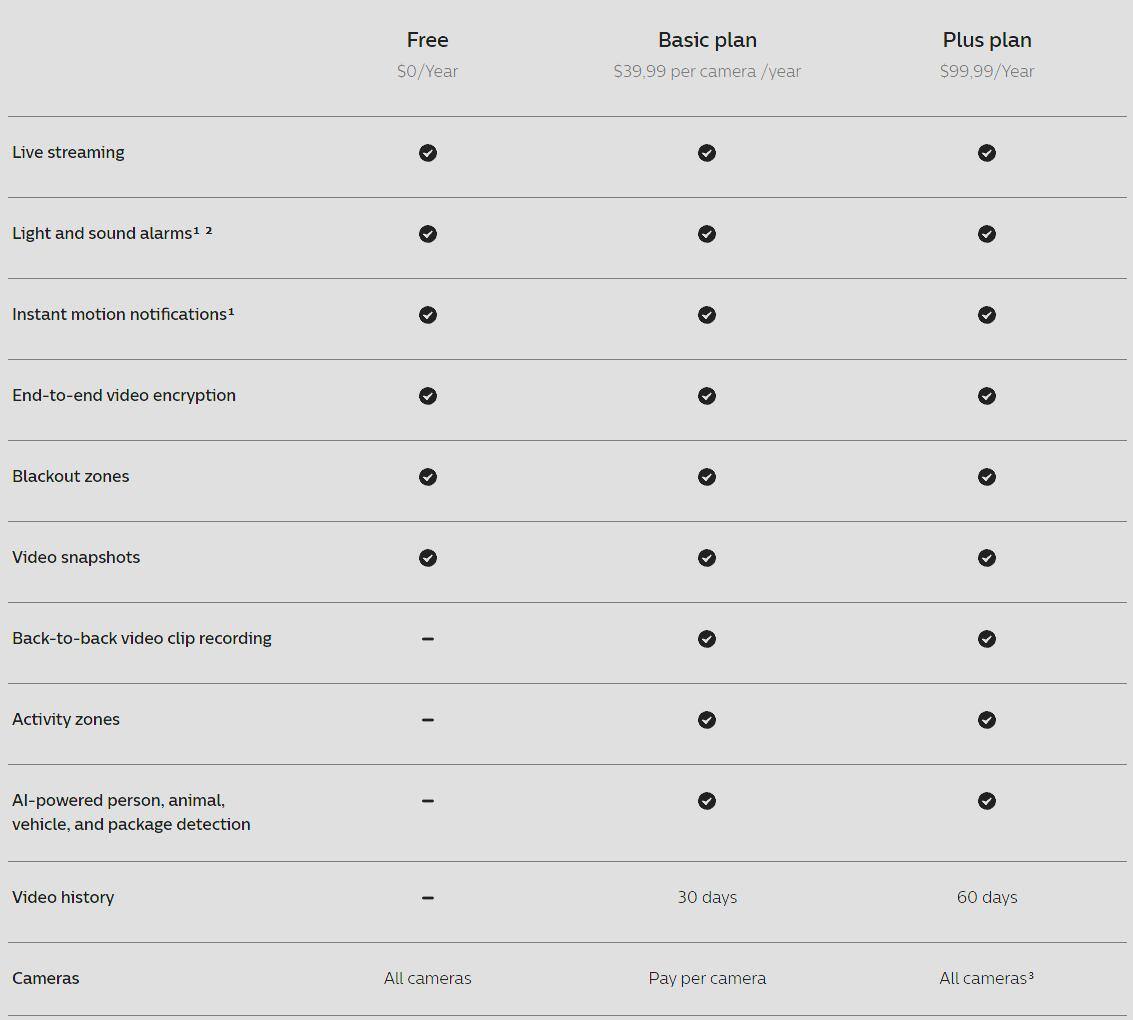
Task: Click End-to-end video encryption checkmark under Free
Action: pyautogui.click(x=427, y=396)
